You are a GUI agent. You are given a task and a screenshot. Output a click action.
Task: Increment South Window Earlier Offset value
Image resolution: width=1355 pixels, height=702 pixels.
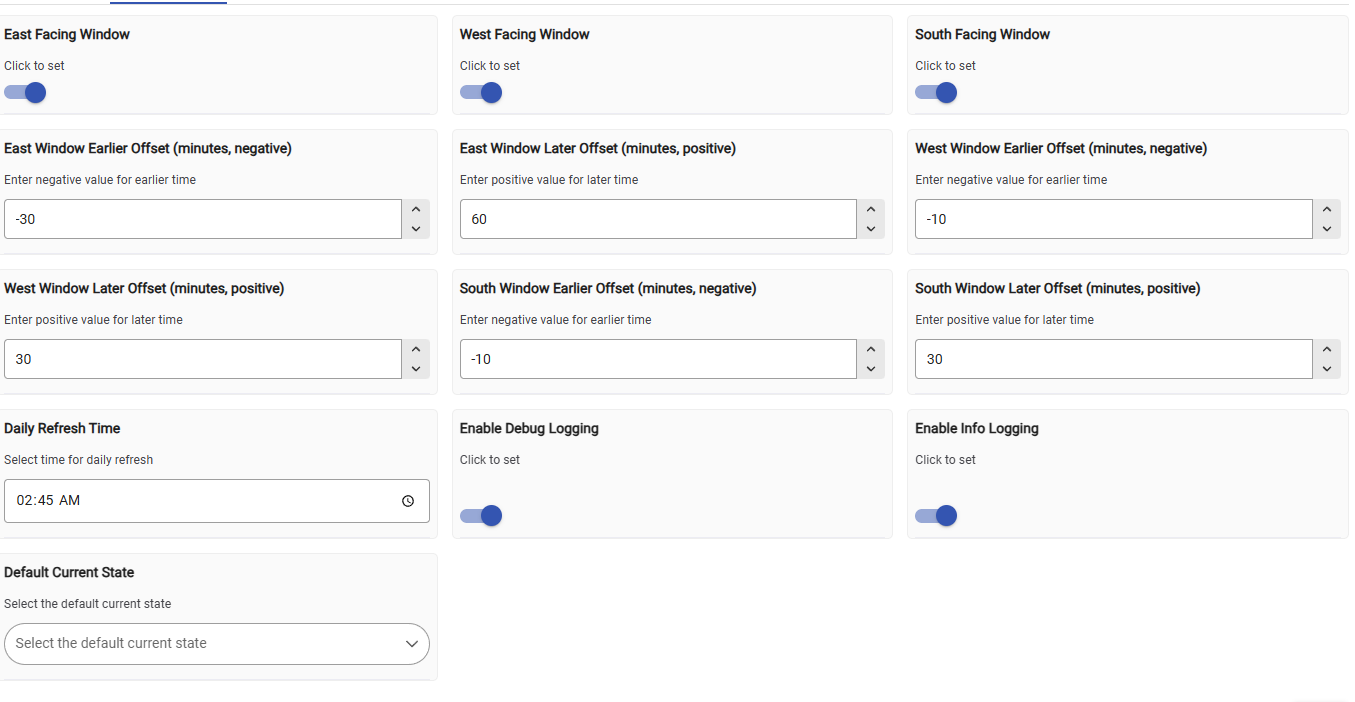(x=871, y=349)
